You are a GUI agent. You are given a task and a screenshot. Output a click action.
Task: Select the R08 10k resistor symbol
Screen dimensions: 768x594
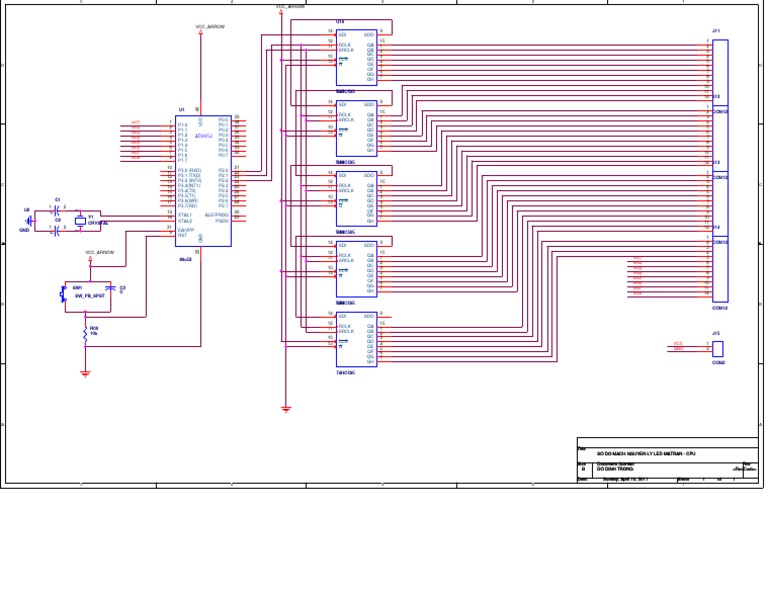coord(85,334)
